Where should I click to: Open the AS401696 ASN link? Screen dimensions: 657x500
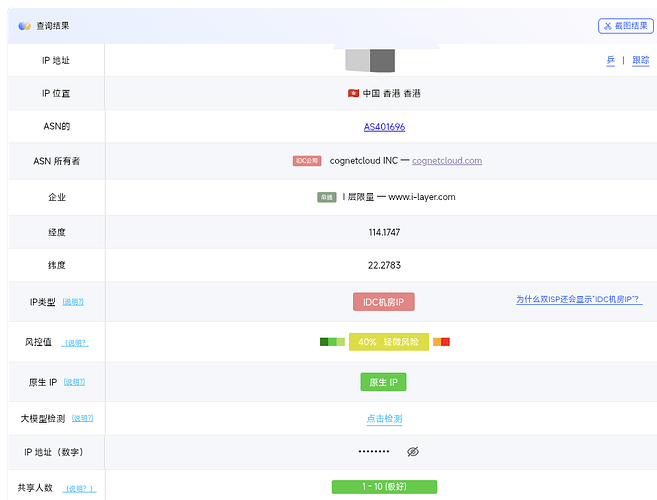pos(384,127)
